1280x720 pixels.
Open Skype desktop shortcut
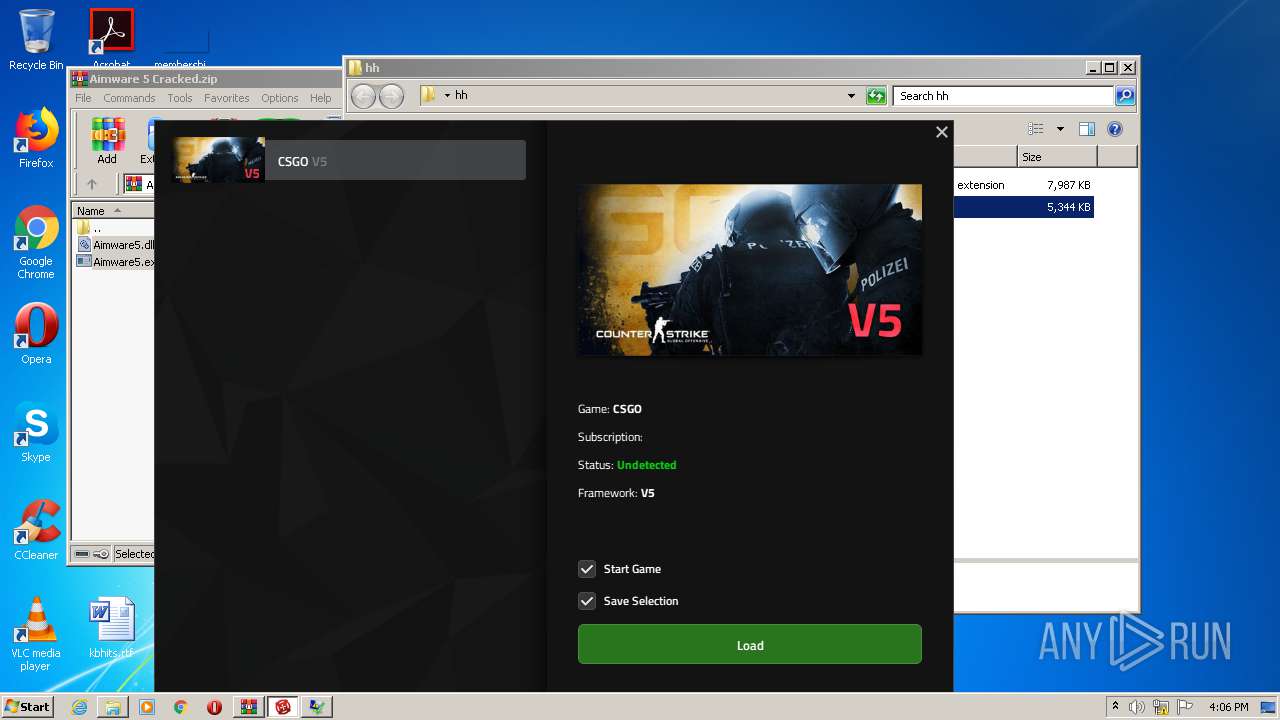tap(36, 432)
